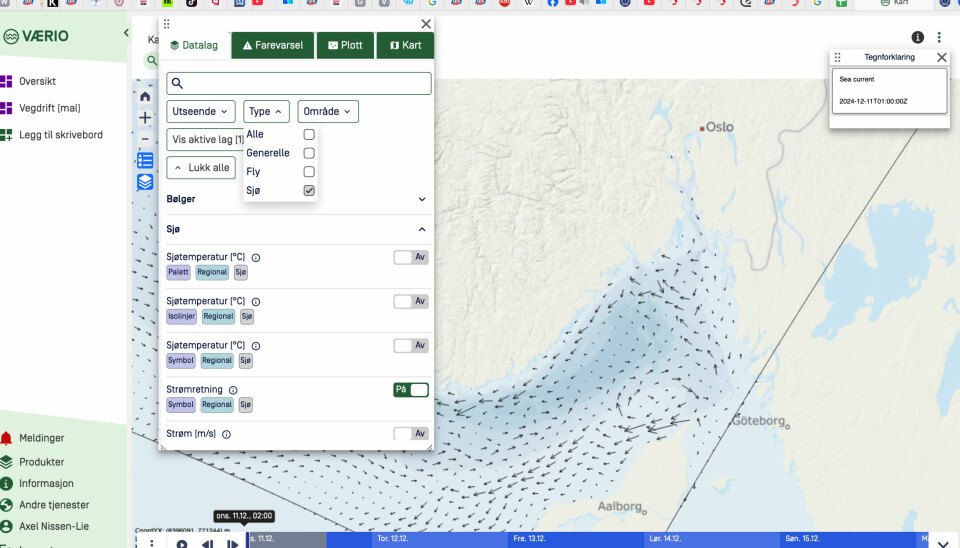The image size is (960, 548).
Task: Zoom in with the map plus icon
Action: 145,118
